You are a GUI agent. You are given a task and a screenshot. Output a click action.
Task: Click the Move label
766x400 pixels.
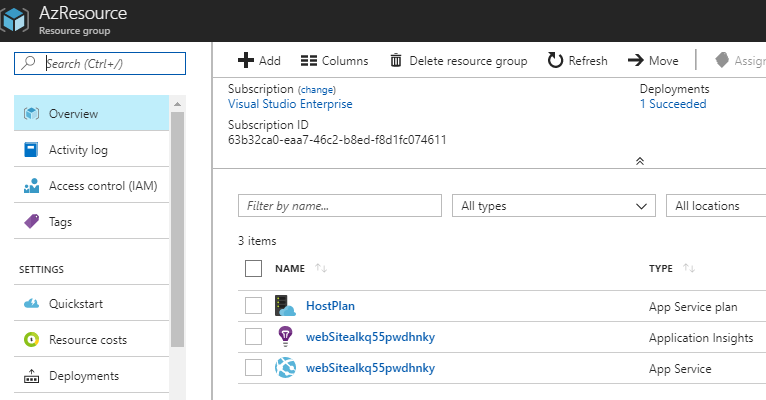663,61
